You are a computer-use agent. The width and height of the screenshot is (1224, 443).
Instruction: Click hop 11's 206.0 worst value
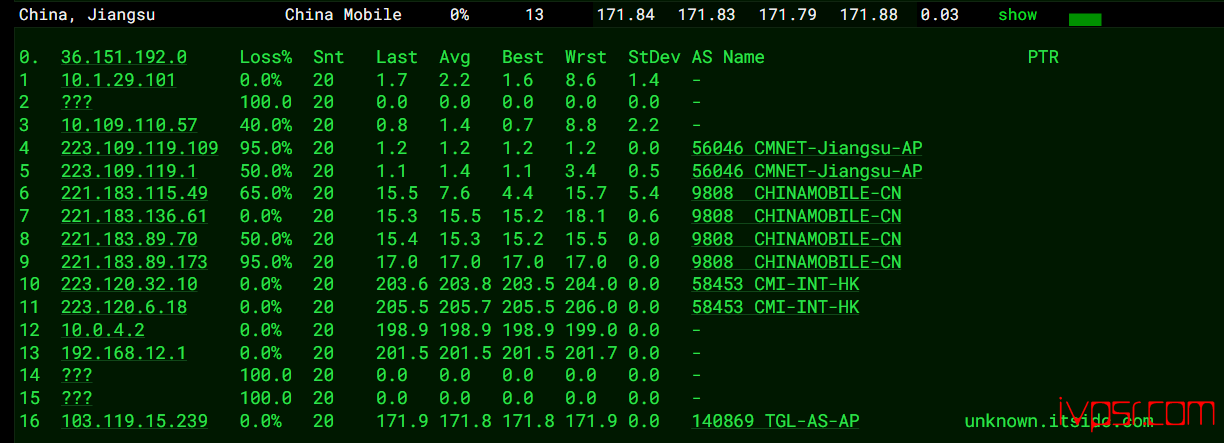[591, 307]
